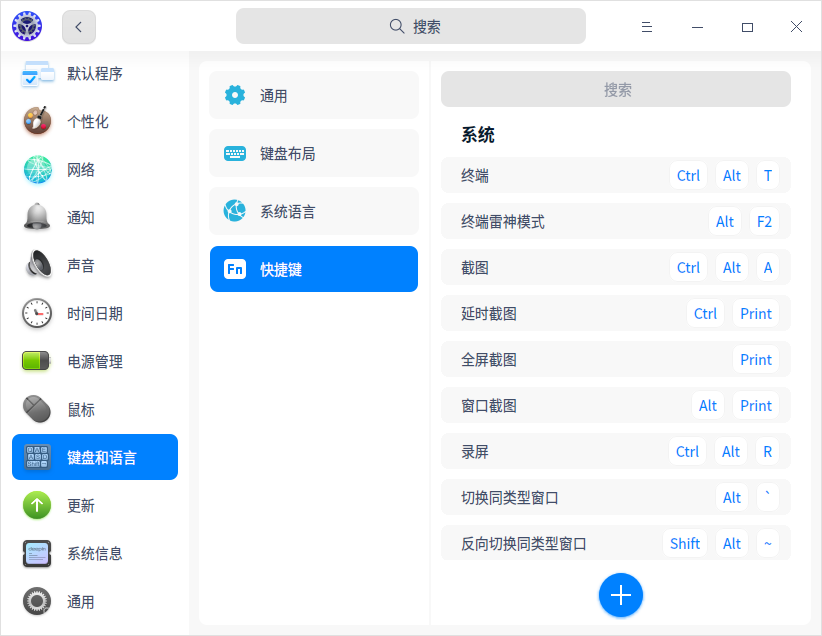Open 鼠标 mouse icon
Image resolution: width=822 pixels, height=636 pixels.
point(37,409)
